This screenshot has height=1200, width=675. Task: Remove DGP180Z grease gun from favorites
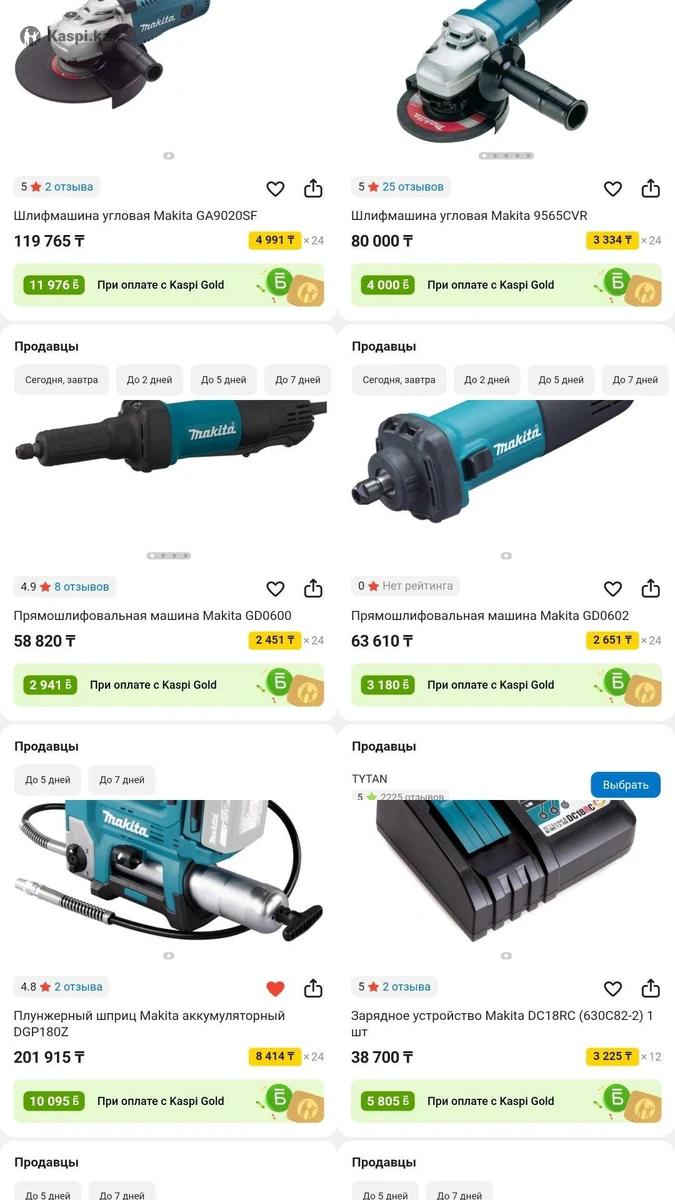[275, 988]
